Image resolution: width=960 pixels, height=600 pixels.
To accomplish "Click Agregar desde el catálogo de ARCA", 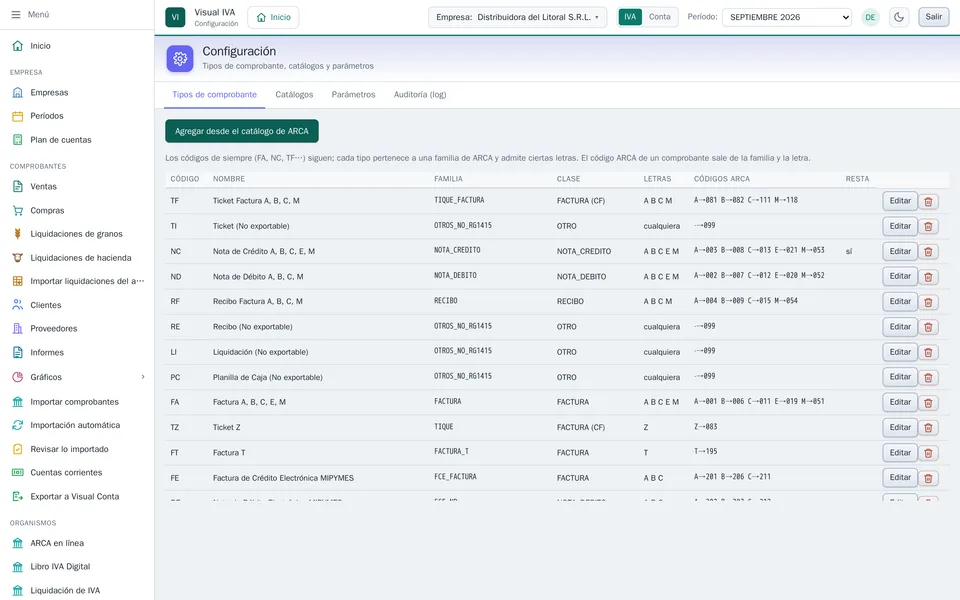I will 242,131.
